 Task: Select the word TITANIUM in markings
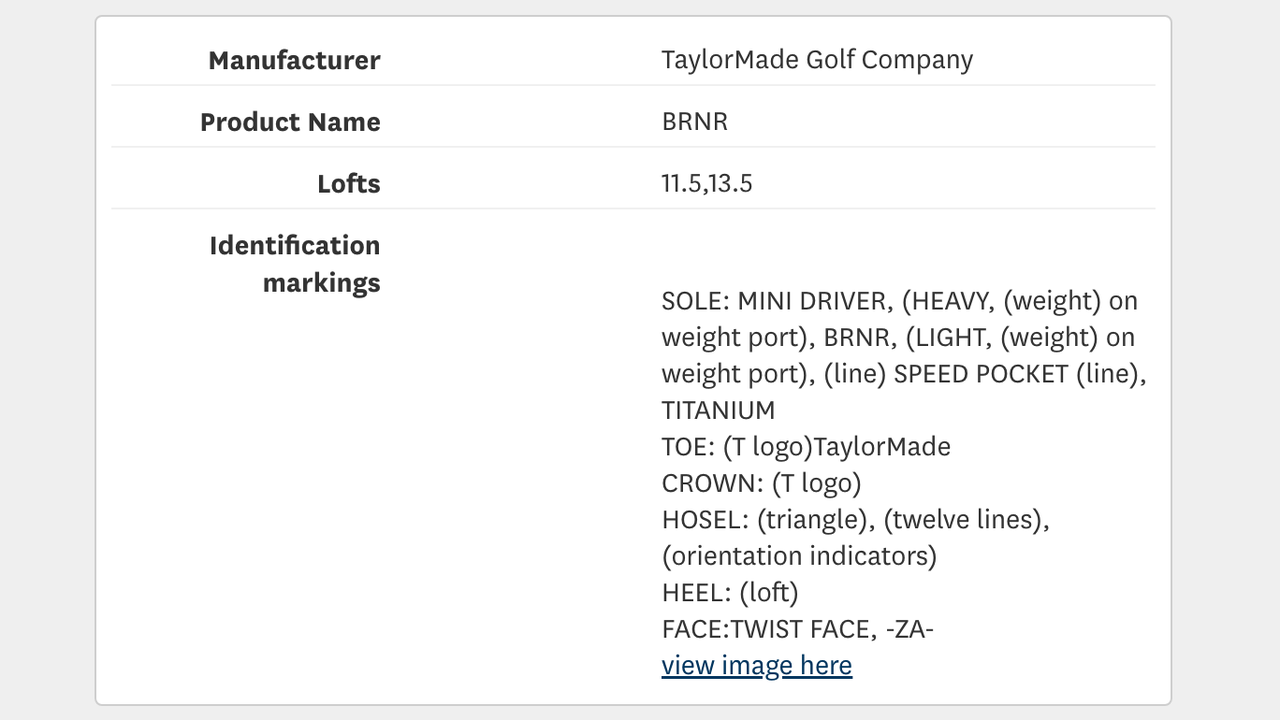[717, 410]
